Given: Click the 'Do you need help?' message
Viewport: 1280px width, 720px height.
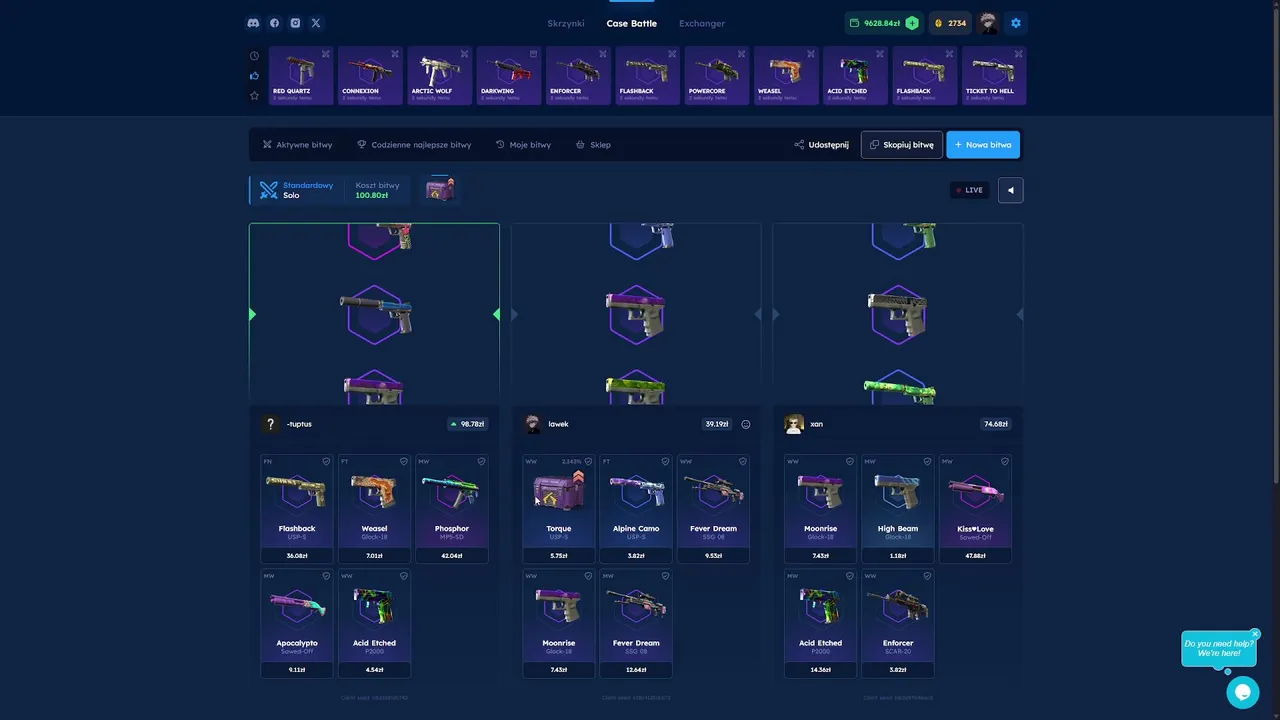Looking at the screenshot, I should point(1219,648).
